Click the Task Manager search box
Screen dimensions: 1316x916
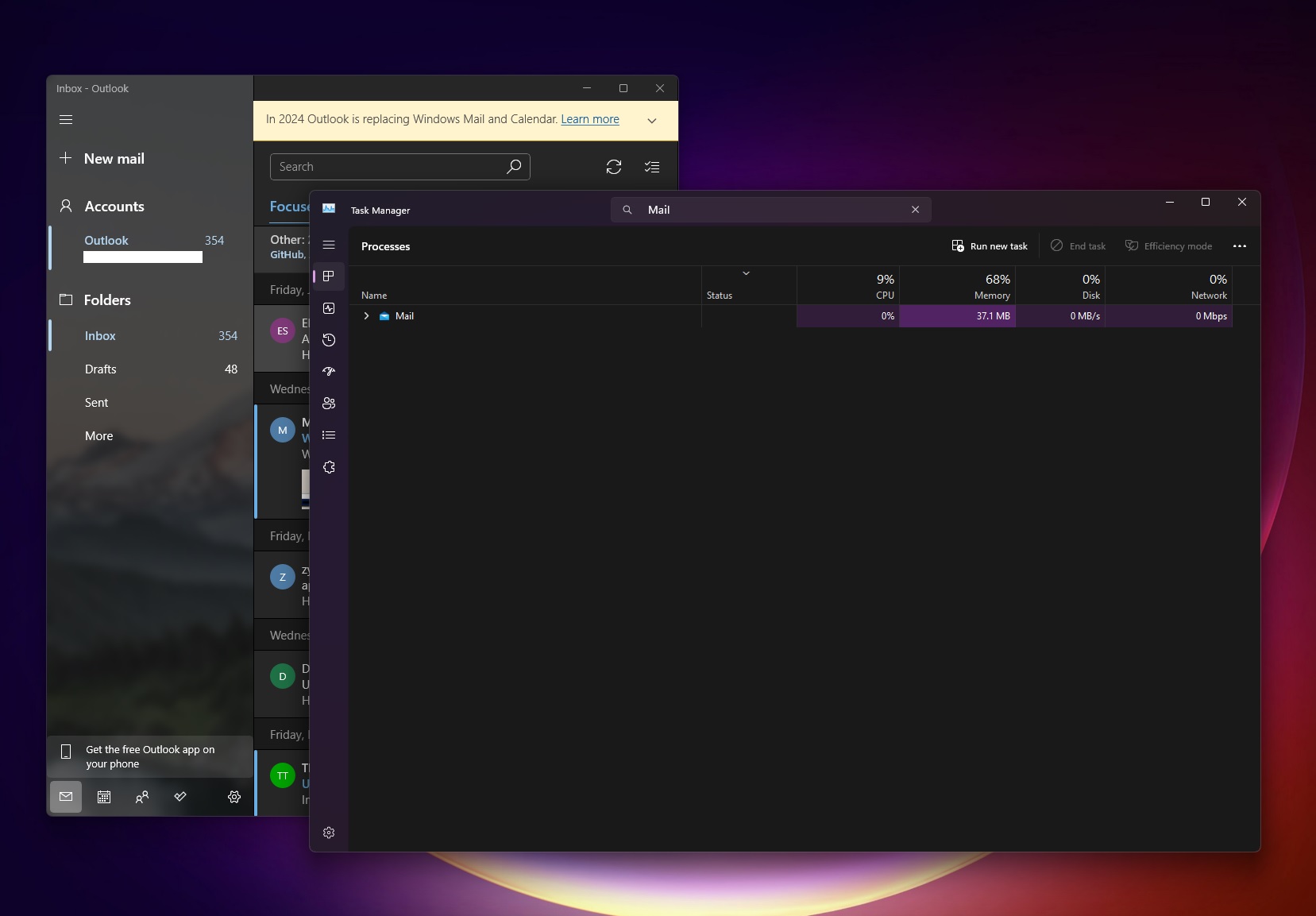pos(770,210)
